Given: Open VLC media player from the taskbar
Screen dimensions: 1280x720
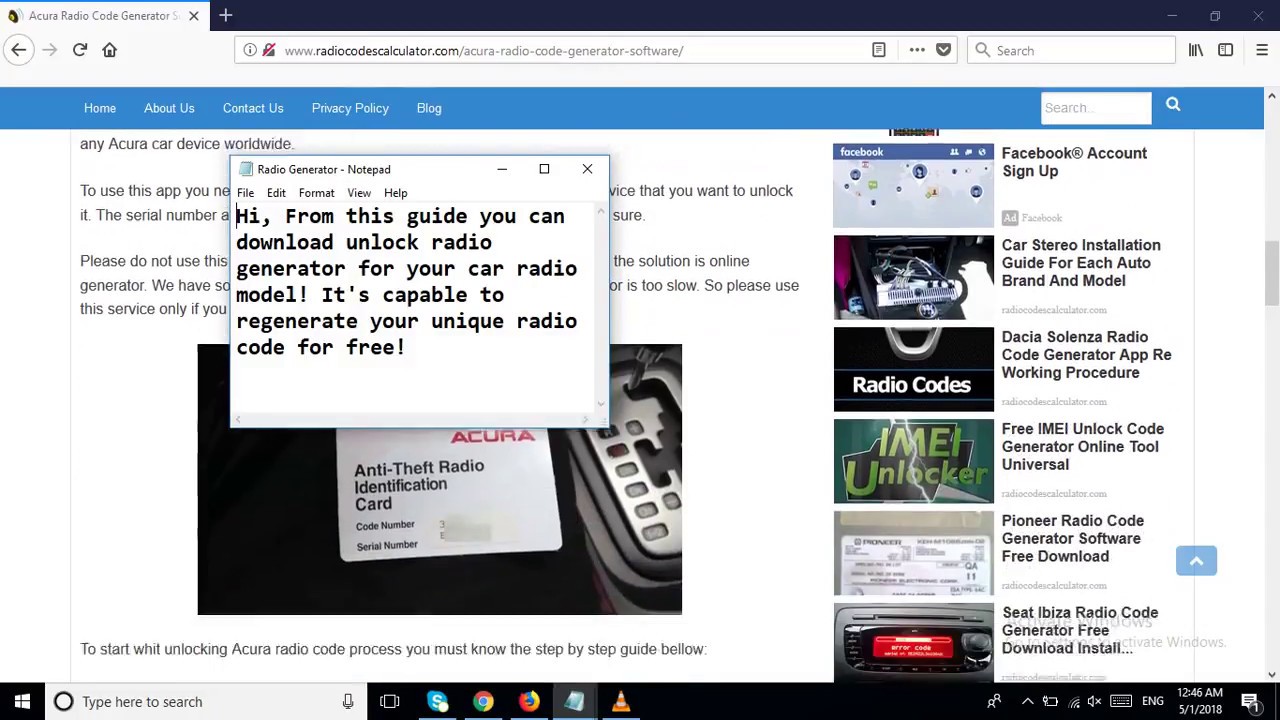Looking at the screenshot, I should click(x=621, y=702).
